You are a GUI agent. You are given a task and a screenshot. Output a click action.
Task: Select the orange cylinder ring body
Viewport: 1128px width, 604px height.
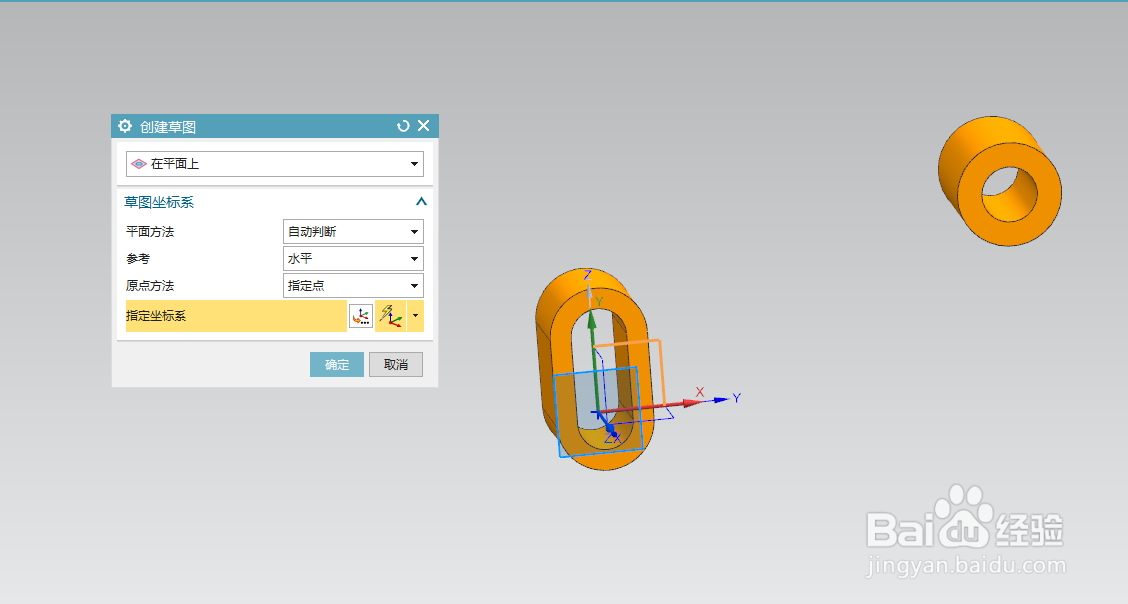pyautogui.click(x=1000, y=181)
